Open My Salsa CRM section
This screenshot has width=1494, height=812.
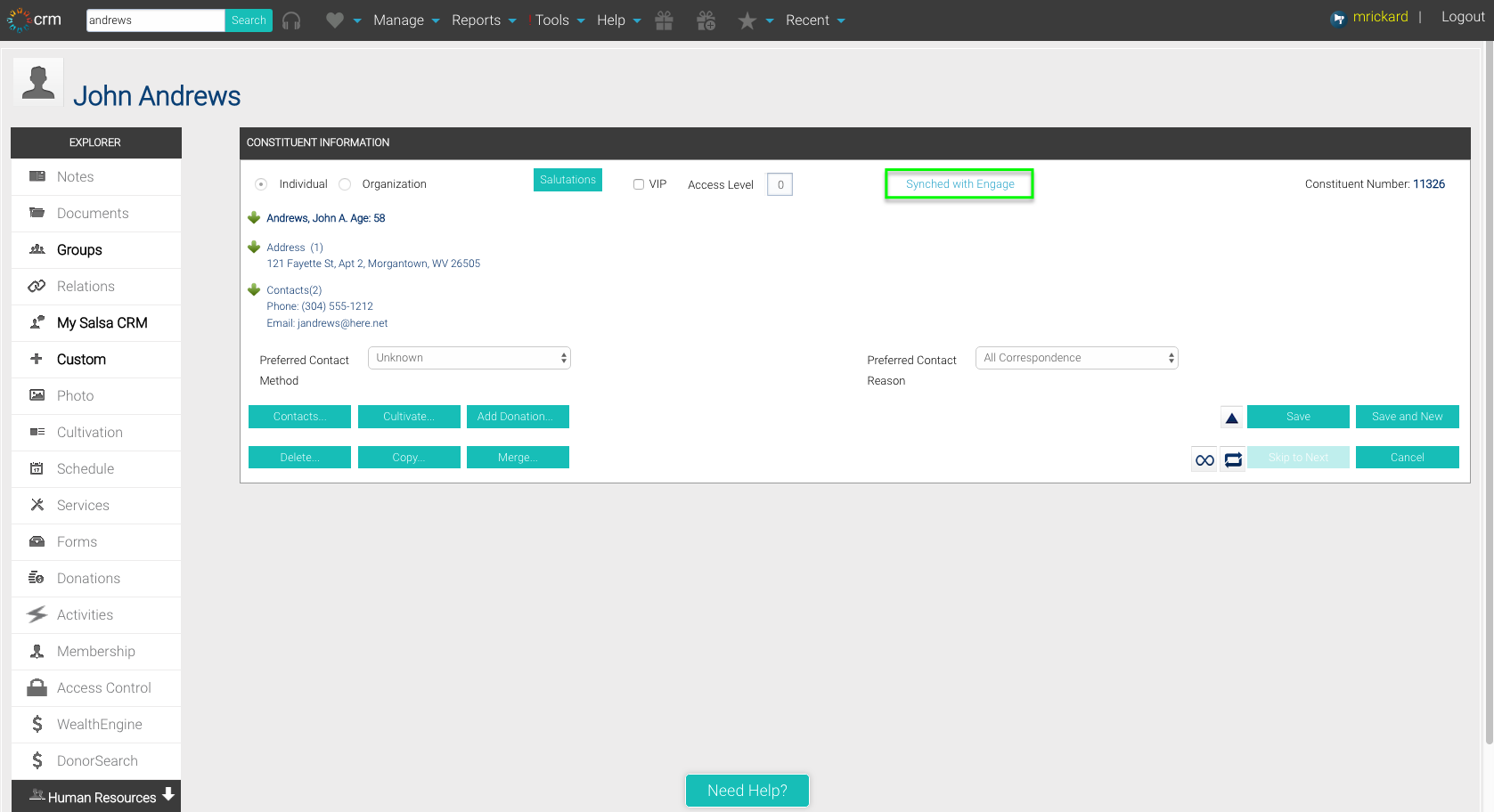click(96, 323)
